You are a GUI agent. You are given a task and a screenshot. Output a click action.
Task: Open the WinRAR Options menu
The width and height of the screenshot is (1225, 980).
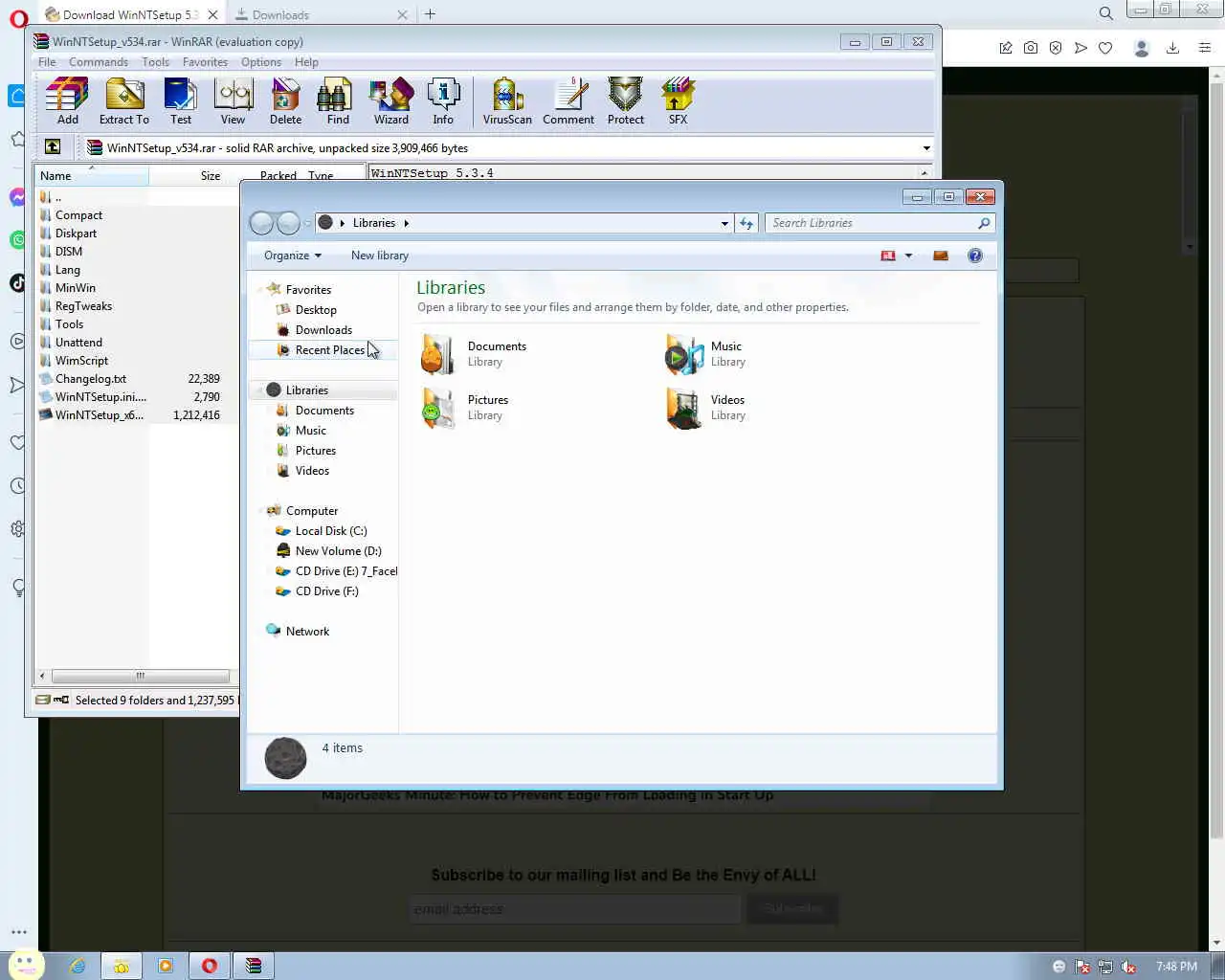click(261, 62)
